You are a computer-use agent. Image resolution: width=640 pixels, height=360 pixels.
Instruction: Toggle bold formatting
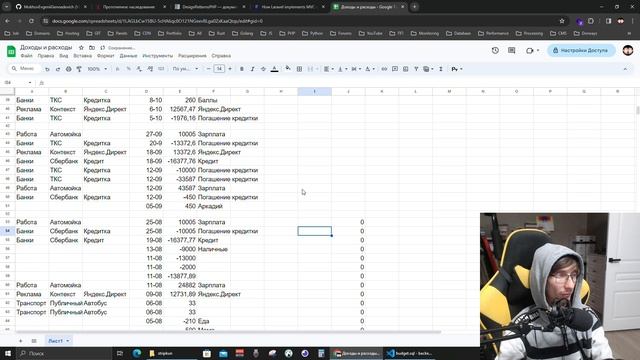(x=242, y=69)
